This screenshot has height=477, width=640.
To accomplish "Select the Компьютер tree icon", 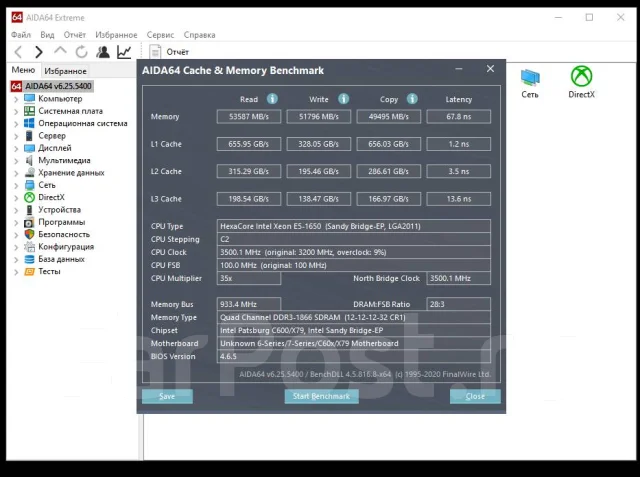I will click(x=29, y=99).
